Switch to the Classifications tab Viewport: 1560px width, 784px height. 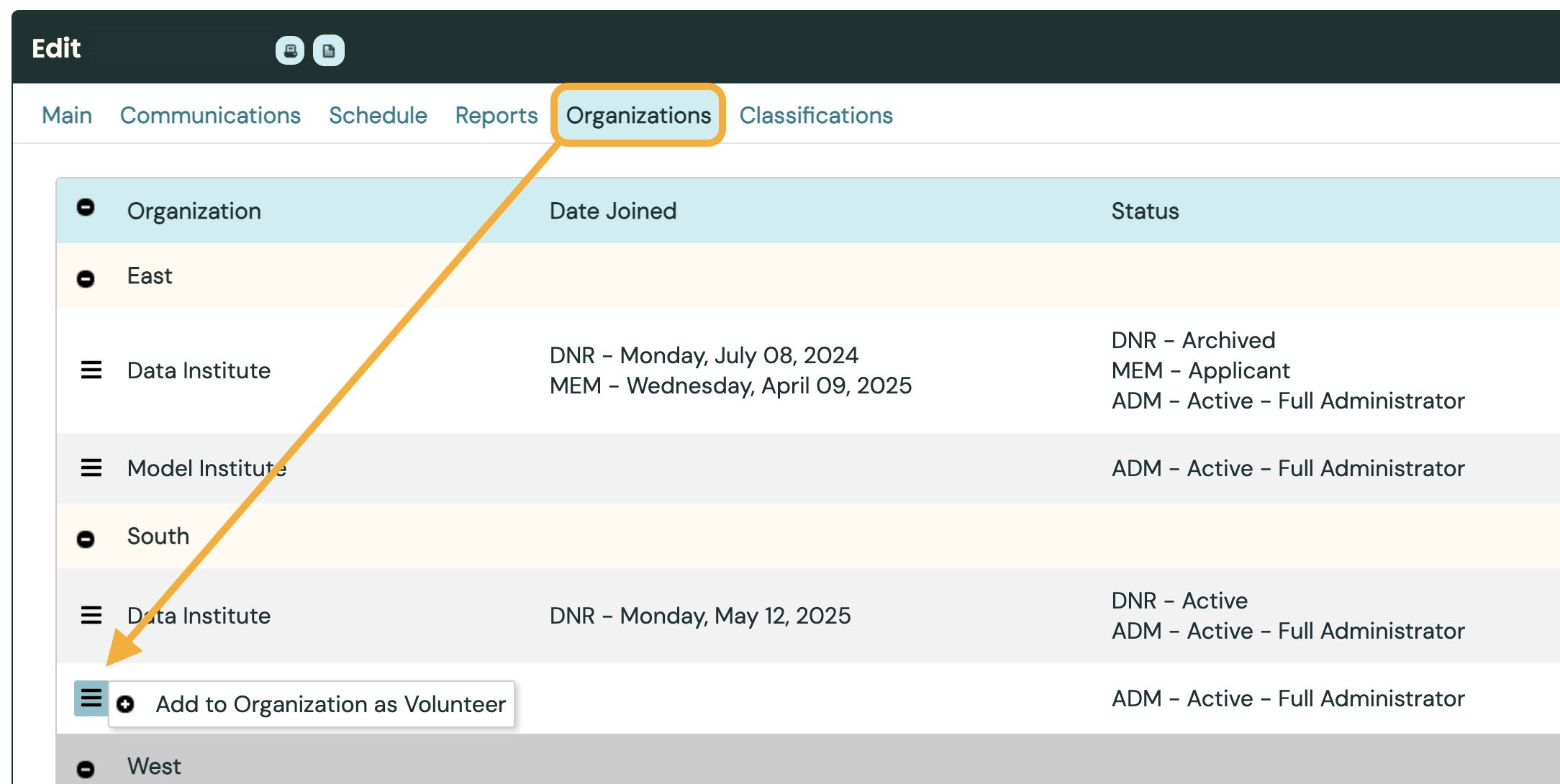pos(816,115)
